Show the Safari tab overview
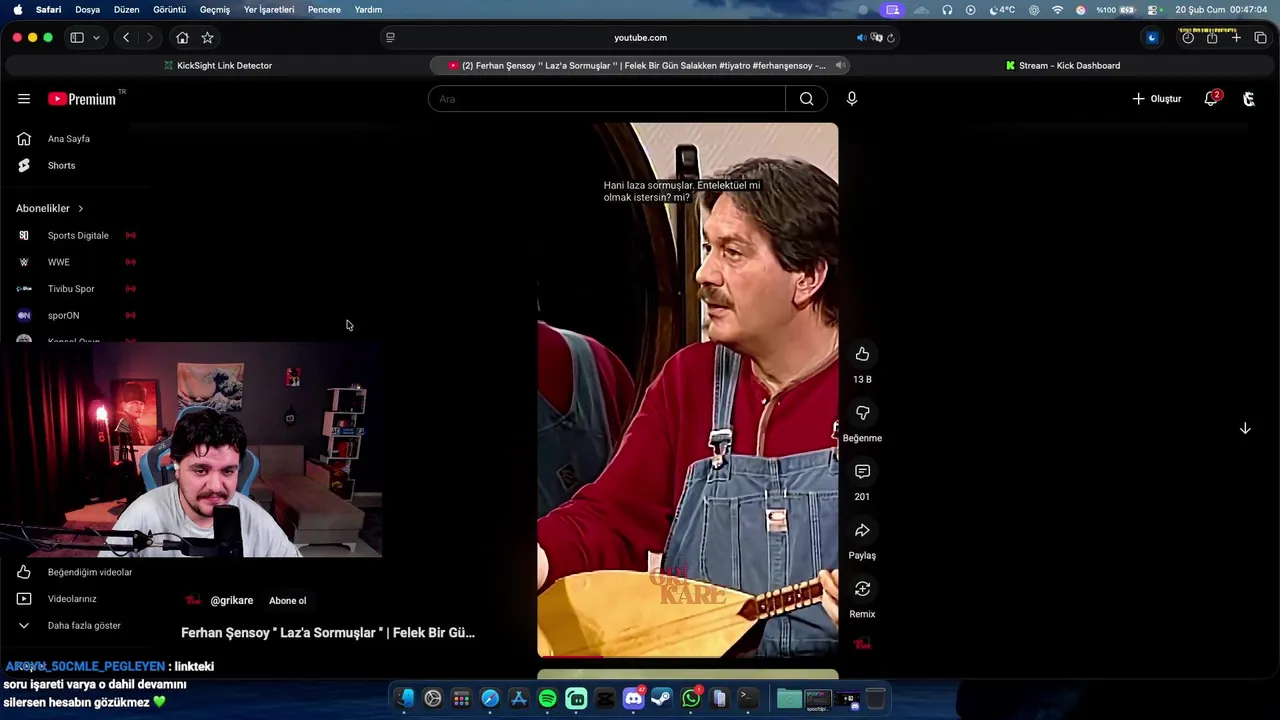This screenshot has height=720, width=1280. [1260, 38]
